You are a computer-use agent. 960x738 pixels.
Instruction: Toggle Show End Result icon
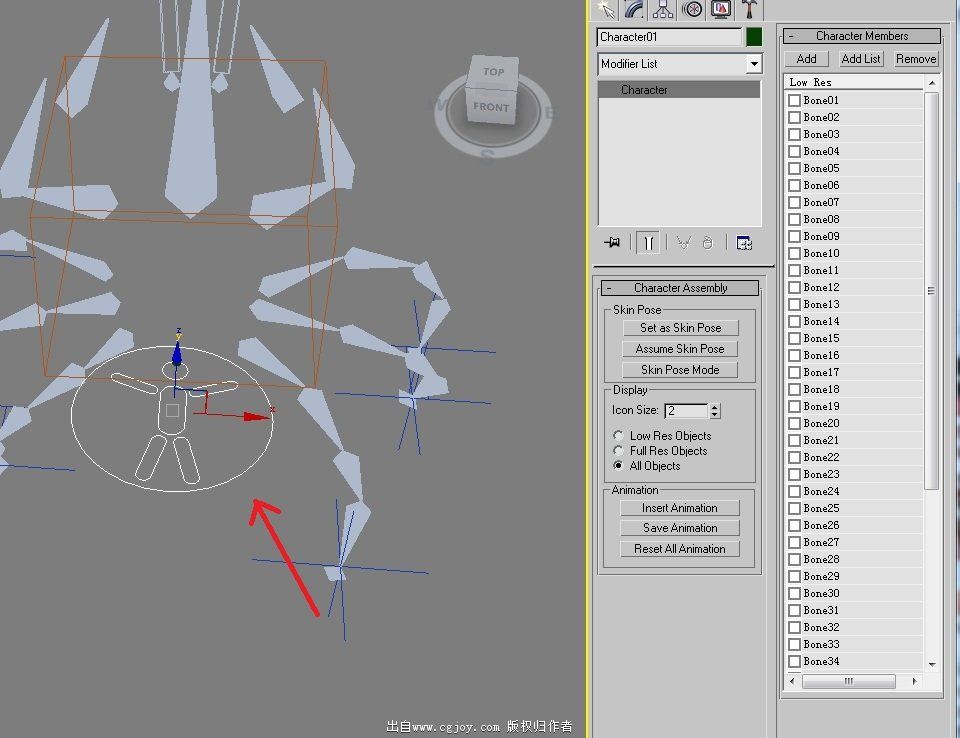click(x=648, y=243)
